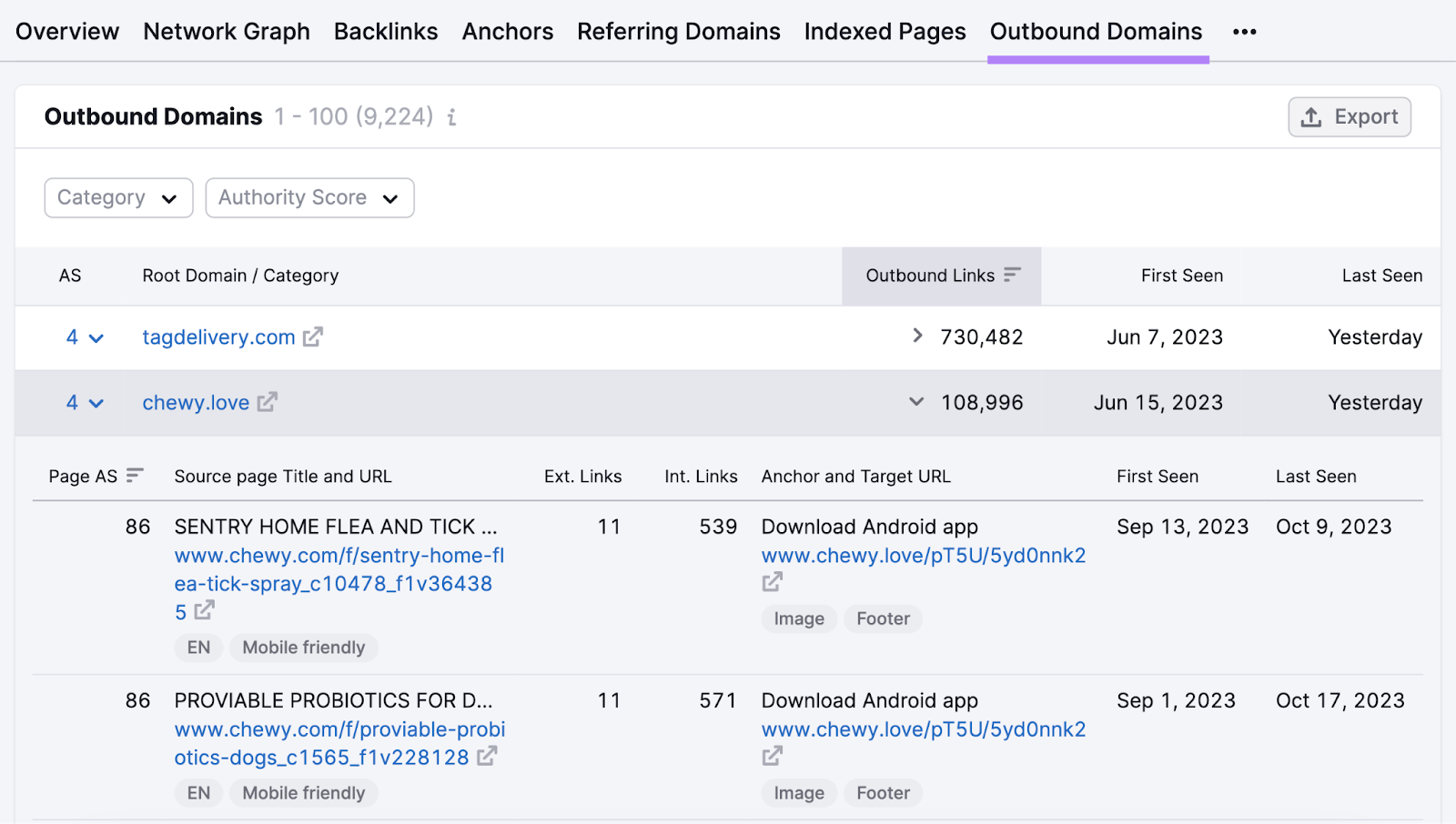Click the Mobile friendly tag on the sentry row

tap(303, 647)
